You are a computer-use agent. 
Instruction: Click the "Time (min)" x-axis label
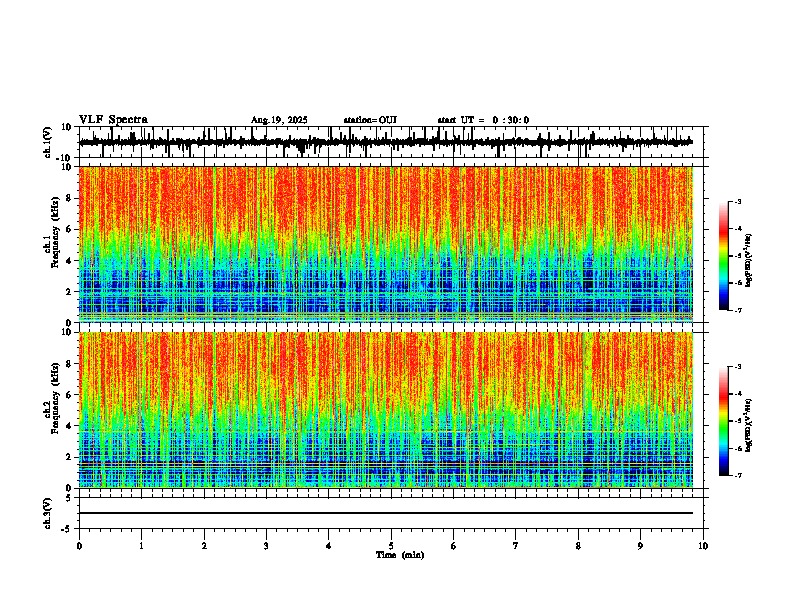400,555
